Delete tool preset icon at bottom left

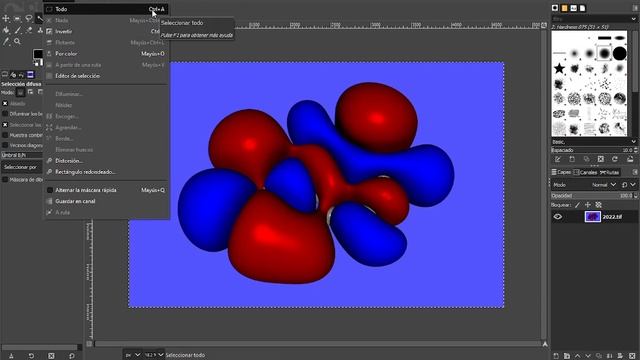pyautogui.click(x=51, y=356)
